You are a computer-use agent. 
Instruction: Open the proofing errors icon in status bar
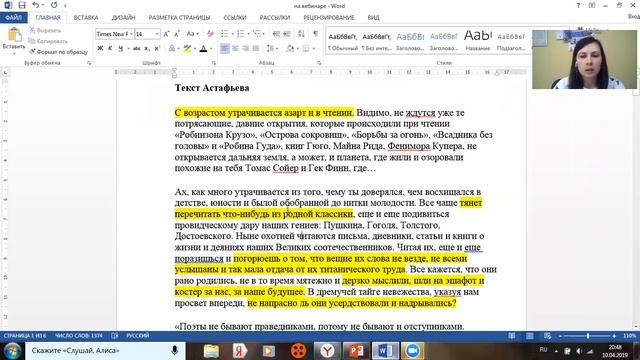point(115,336)
